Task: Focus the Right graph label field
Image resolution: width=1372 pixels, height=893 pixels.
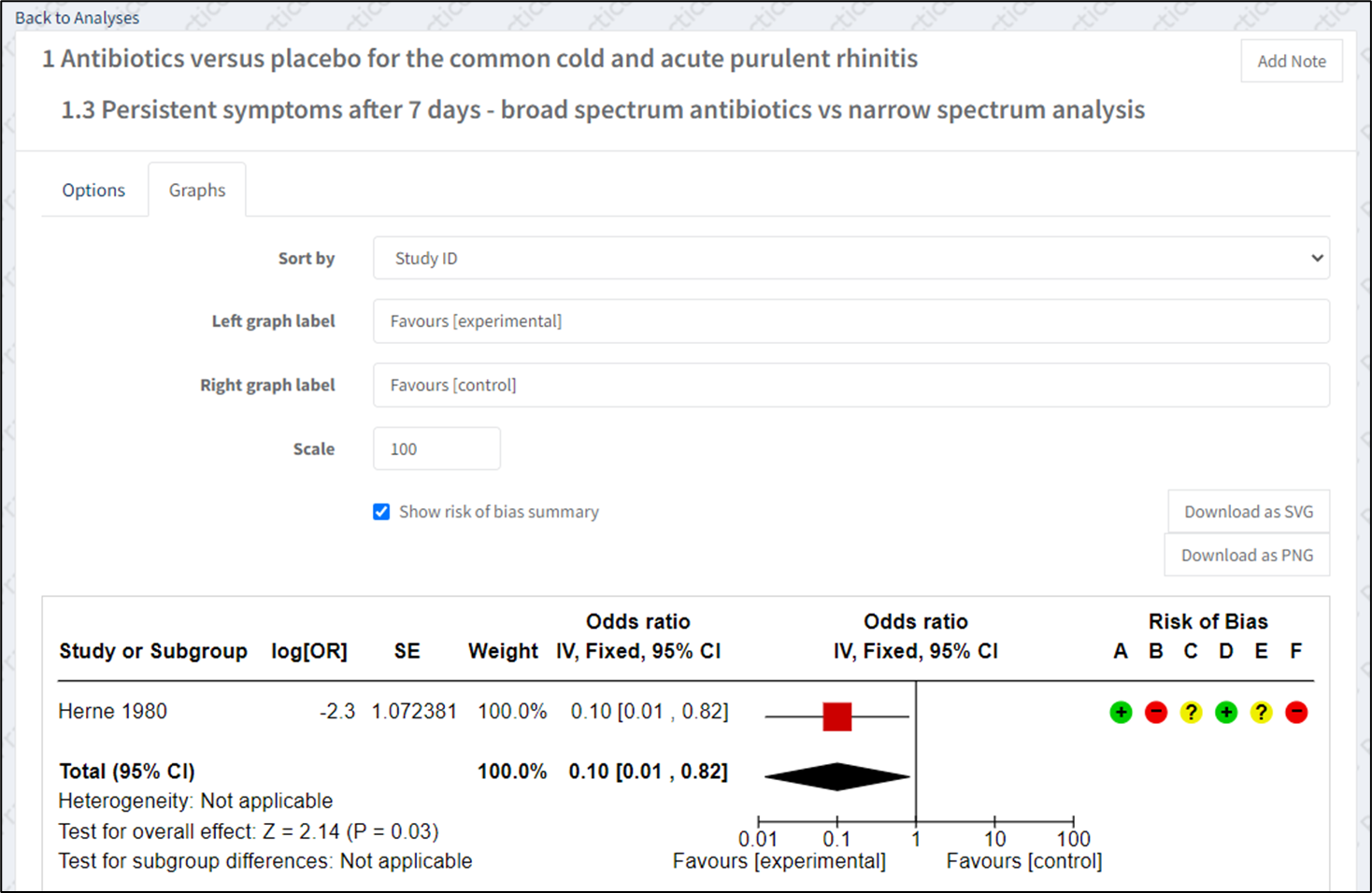Action: tap(850, 385)
